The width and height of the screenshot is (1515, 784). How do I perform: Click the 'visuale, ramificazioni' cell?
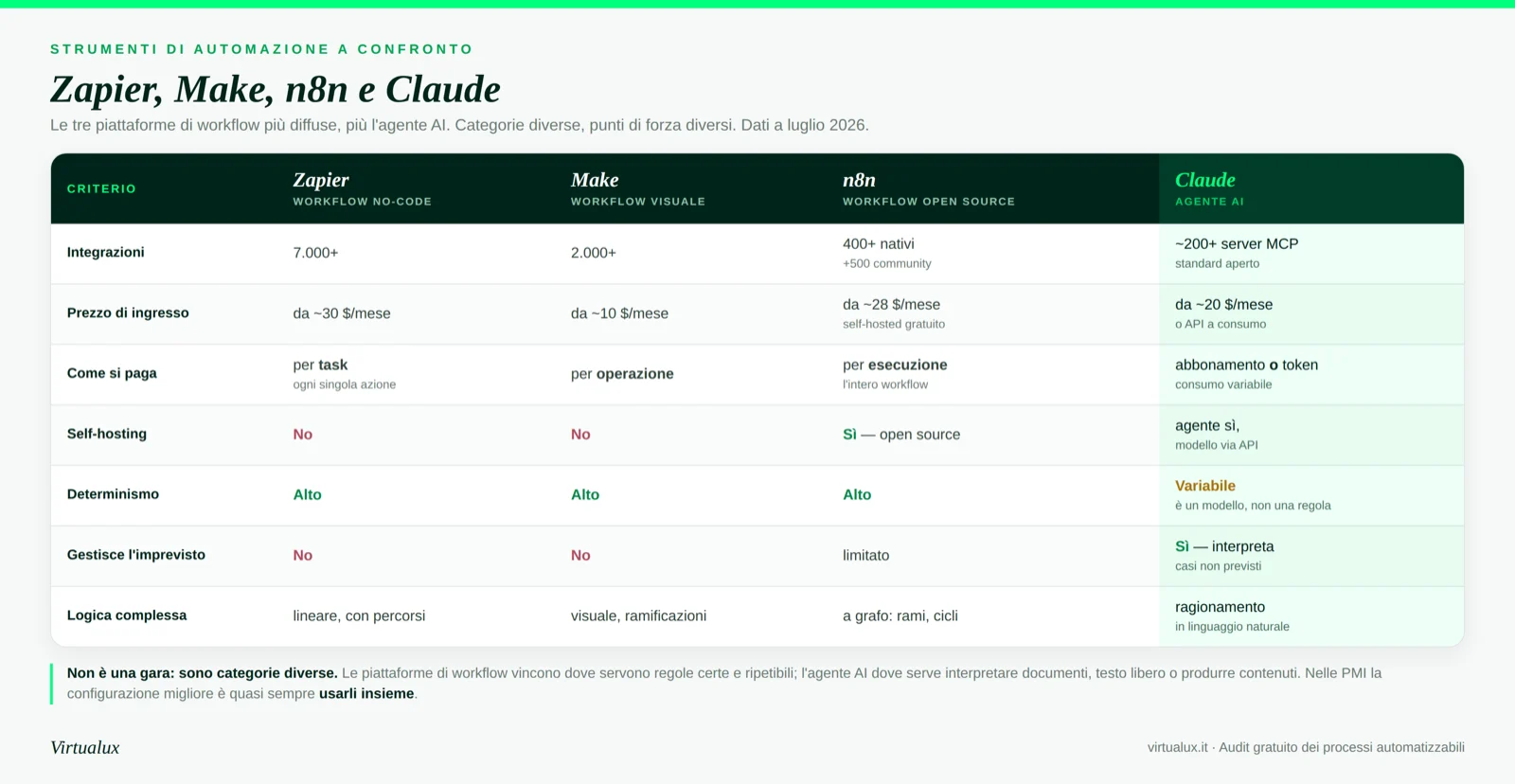638,616
